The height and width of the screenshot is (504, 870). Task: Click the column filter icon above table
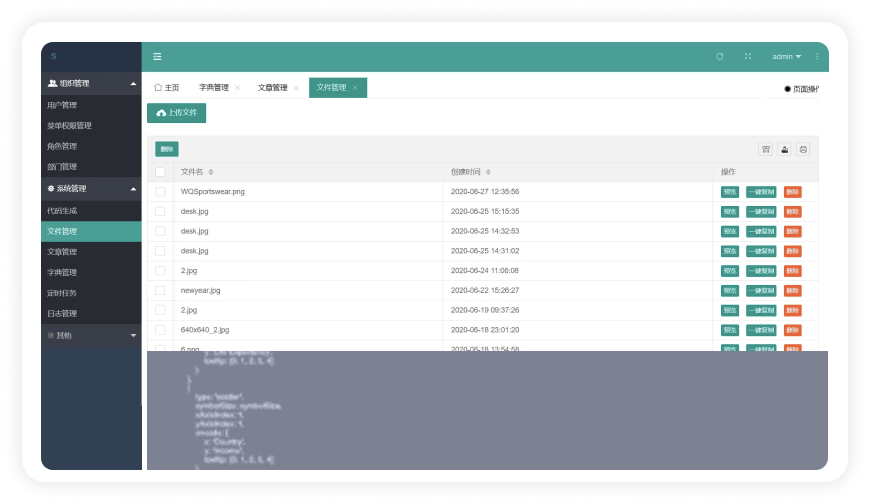[766, 149]
